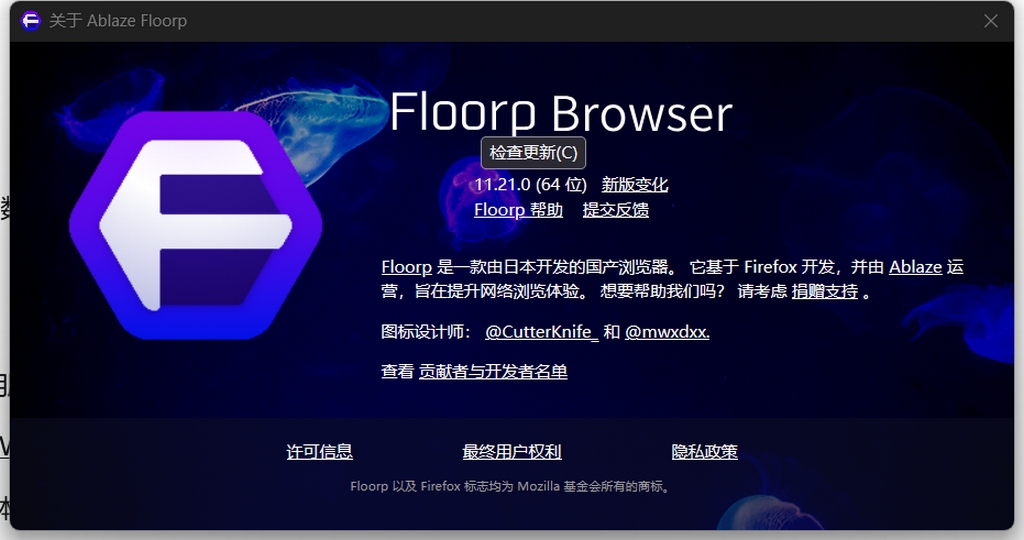Viewport: 1024px width, 540px height.
Task: Open the 新版变化 release notes link
Action: pos(635,185)
